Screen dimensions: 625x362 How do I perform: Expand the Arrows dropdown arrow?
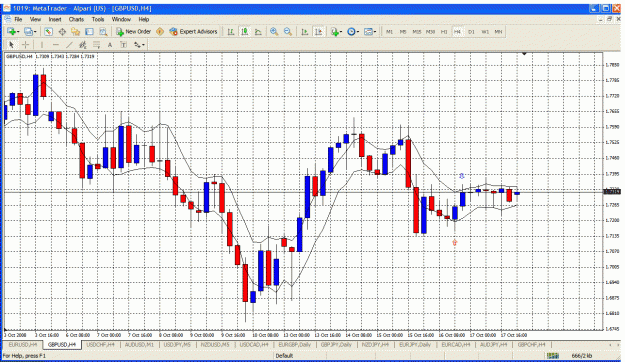pos(143,45)
